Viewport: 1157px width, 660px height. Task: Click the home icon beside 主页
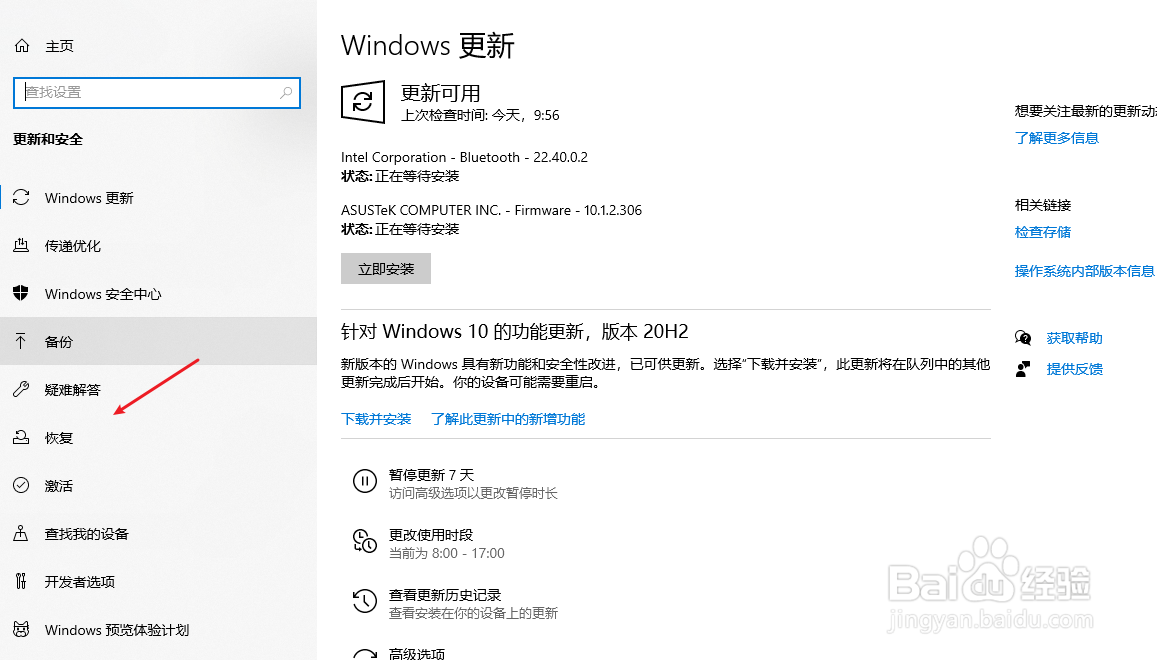(22, 46)
